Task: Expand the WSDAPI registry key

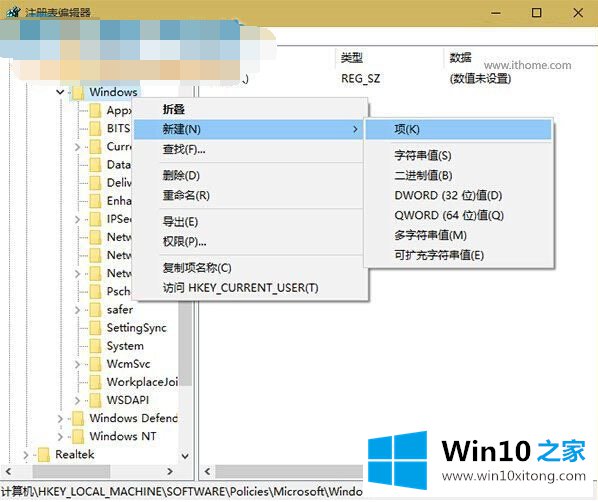Action: pyautogui.click(x=77, y=401)
